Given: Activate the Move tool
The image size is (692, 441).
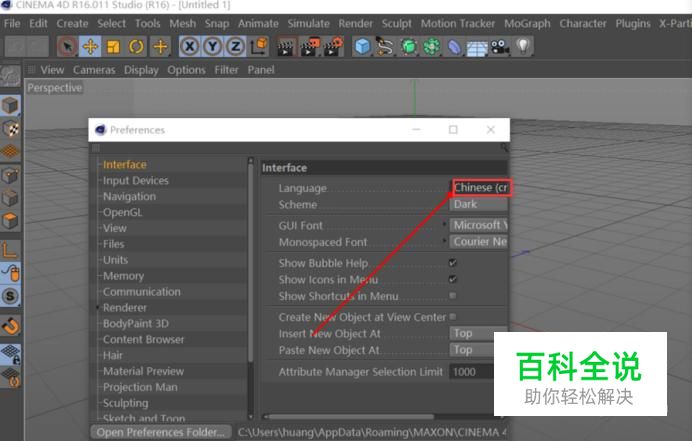Looking at the screenshot, I should tap(90, 46).
